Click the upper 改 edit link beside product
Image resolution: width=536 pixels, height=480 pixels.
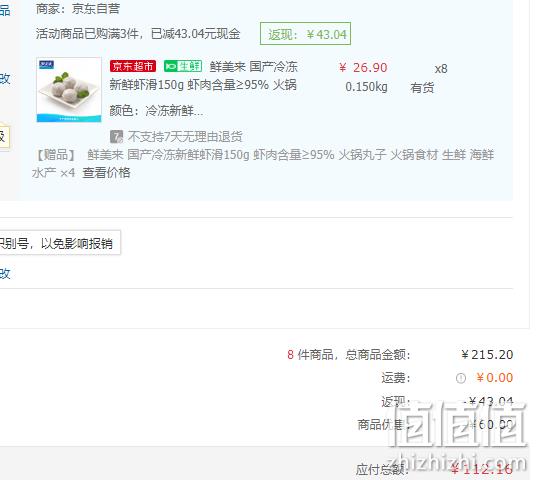[5, 79]
